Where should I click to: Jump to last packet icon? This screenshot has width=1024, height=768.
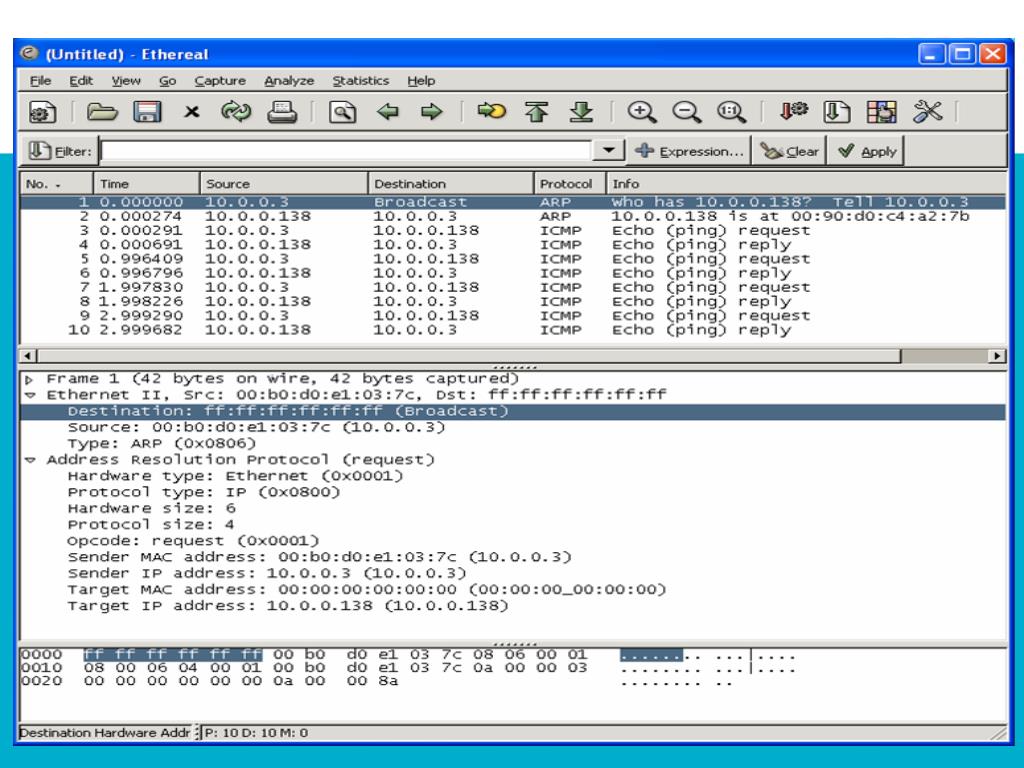click(x=581, y=112)
